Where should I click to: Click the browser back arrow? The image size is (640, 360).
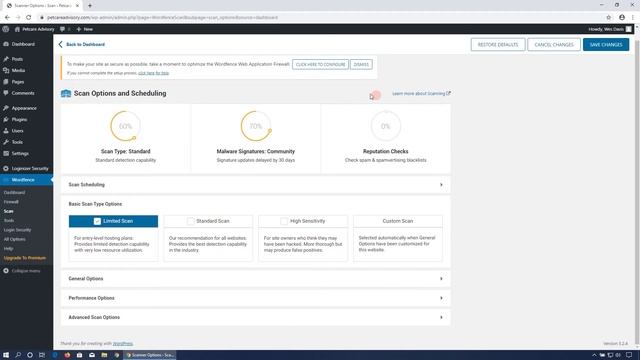[7, 18]
